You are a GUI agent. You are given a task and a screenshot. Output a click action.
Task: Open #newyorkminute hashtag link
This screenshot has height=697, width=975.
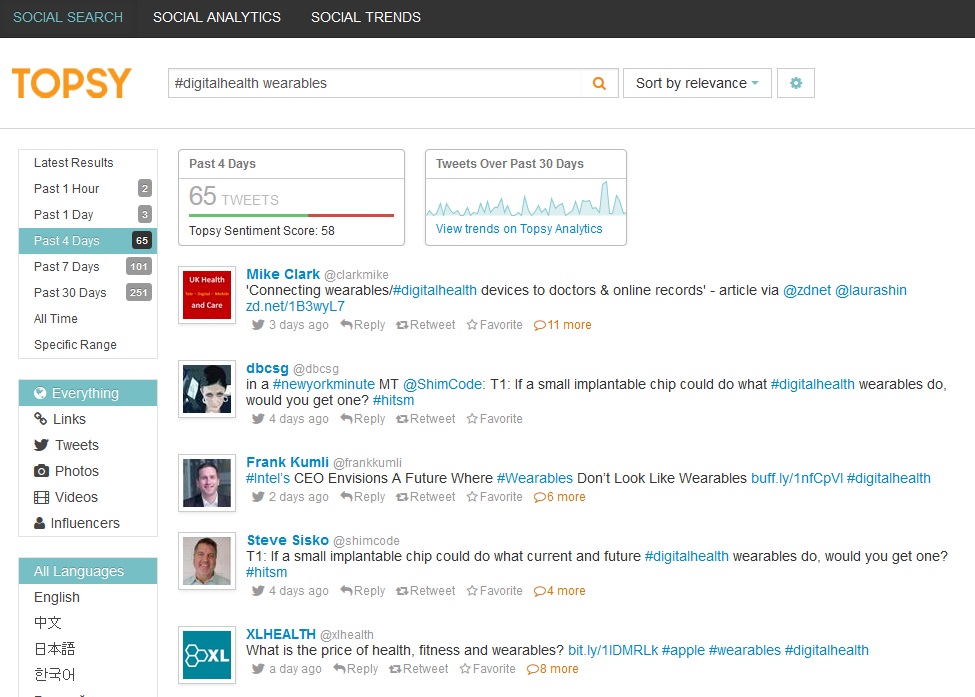click(x=323, y=384)
